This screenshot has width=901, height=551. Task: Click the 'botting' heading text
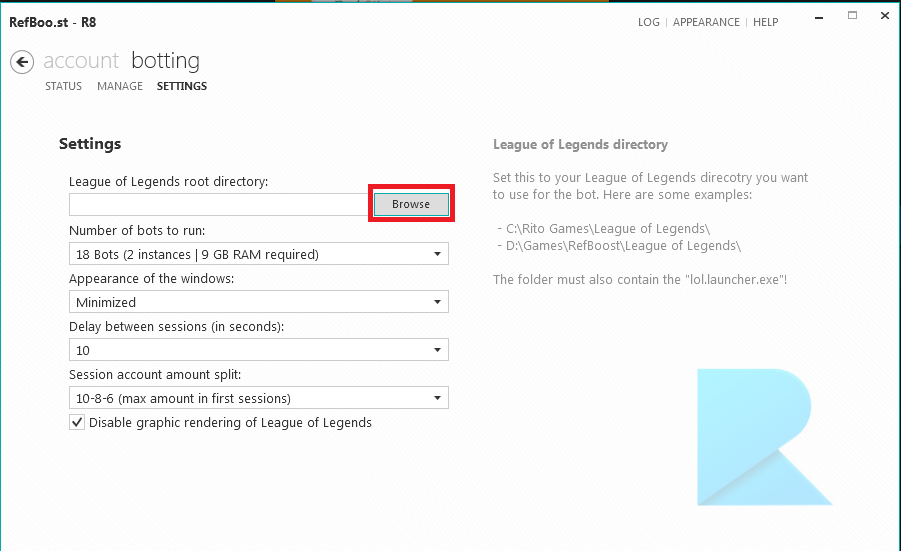tap(165, 60)
